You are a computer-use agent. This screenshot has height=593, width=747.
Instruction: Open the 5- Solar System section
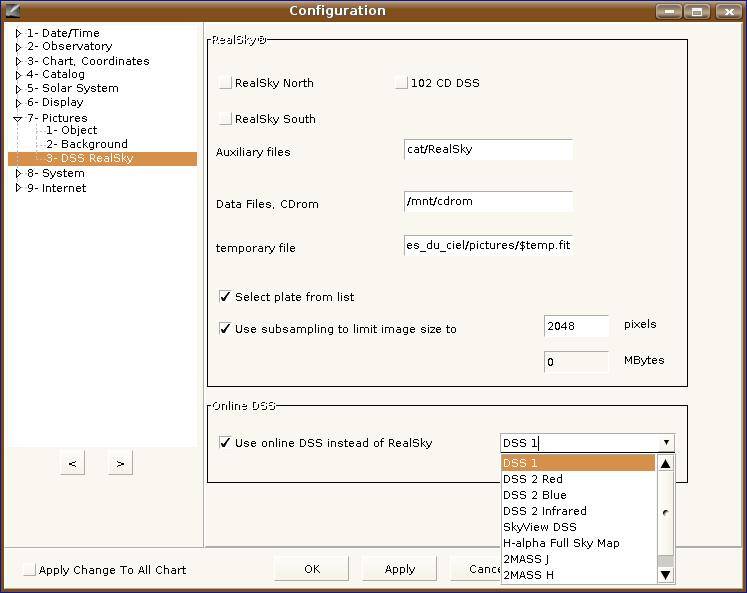pyautogui.click(x=72, y=88)
